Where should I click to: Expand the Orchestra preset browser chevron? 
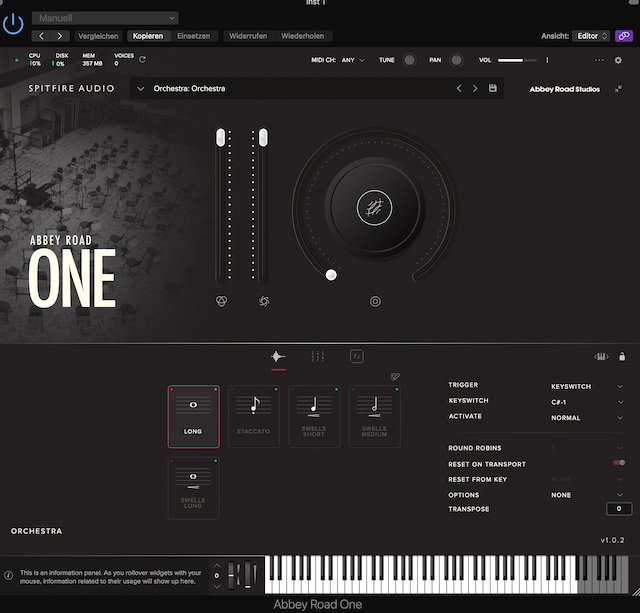(x=140, y=89)
